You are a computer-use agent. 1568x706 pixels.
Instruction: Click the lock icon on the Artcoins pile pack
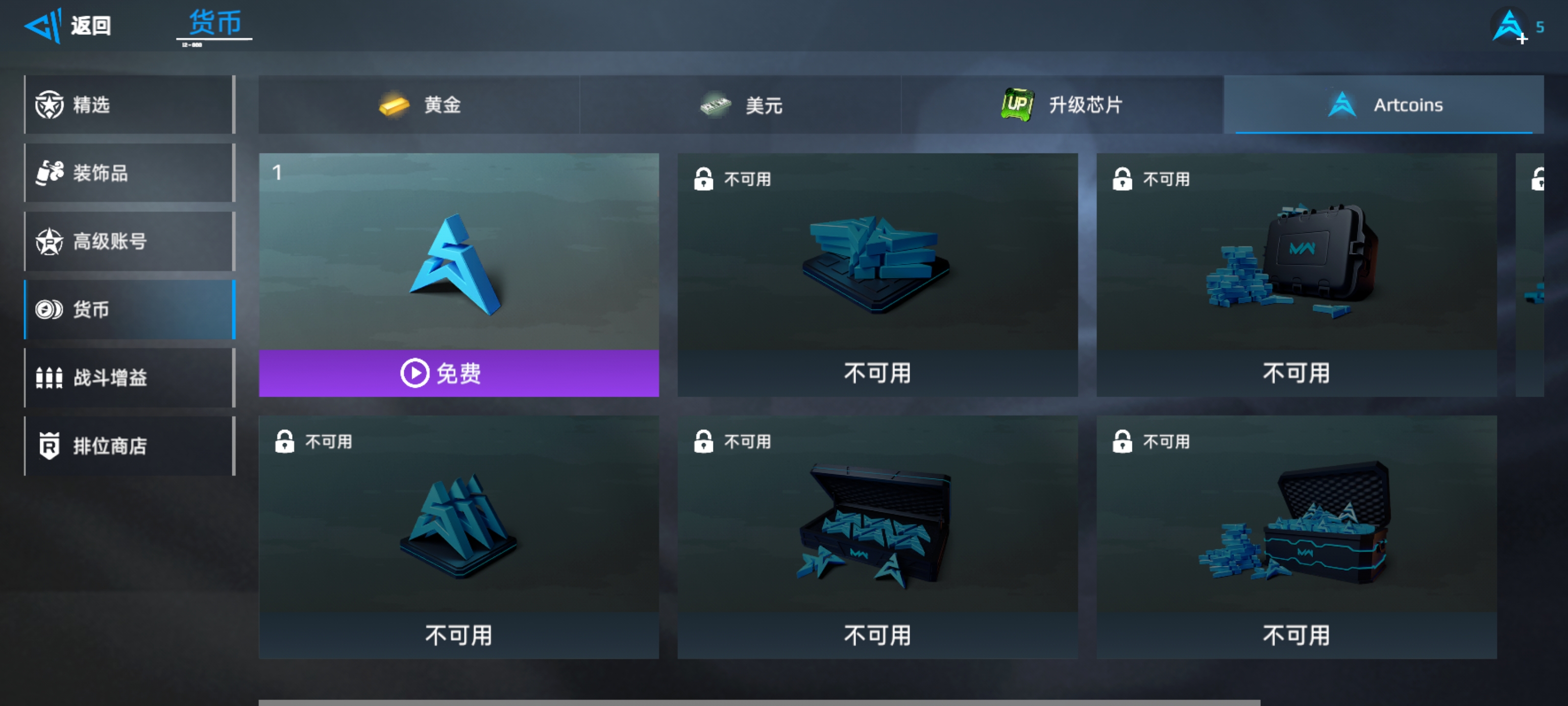[x=703, y=178]
